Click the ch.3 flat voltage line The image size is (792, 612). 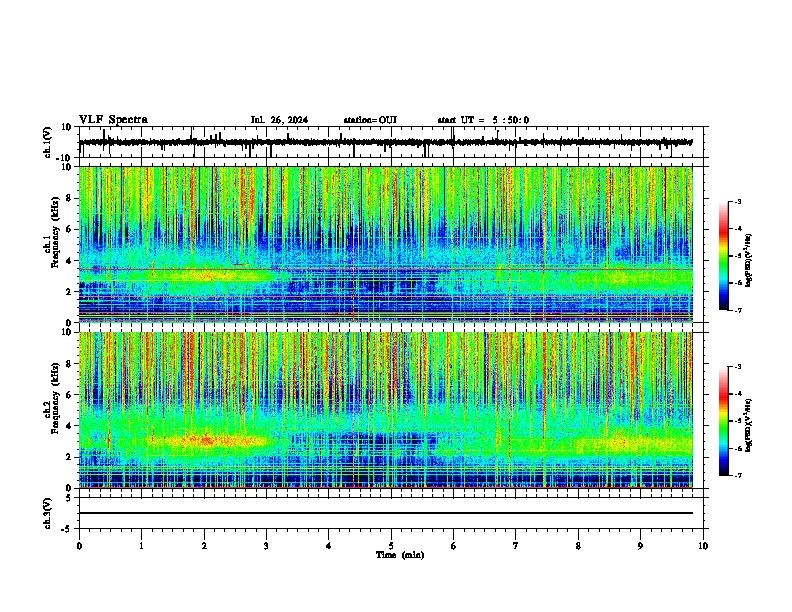point(385,513)
